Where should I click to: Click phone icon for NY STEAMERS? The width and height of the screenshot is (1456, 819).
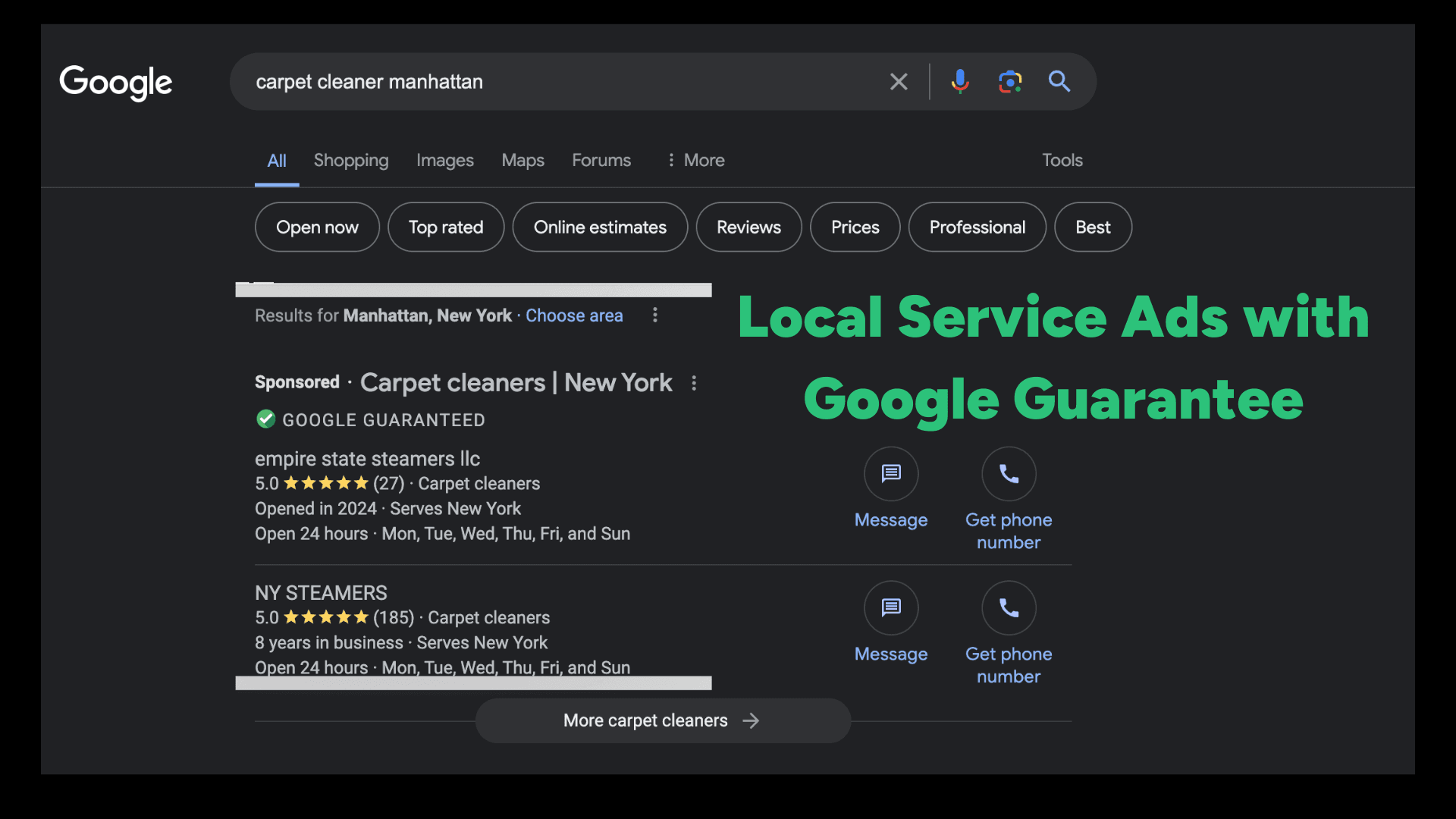point(1009,608)
